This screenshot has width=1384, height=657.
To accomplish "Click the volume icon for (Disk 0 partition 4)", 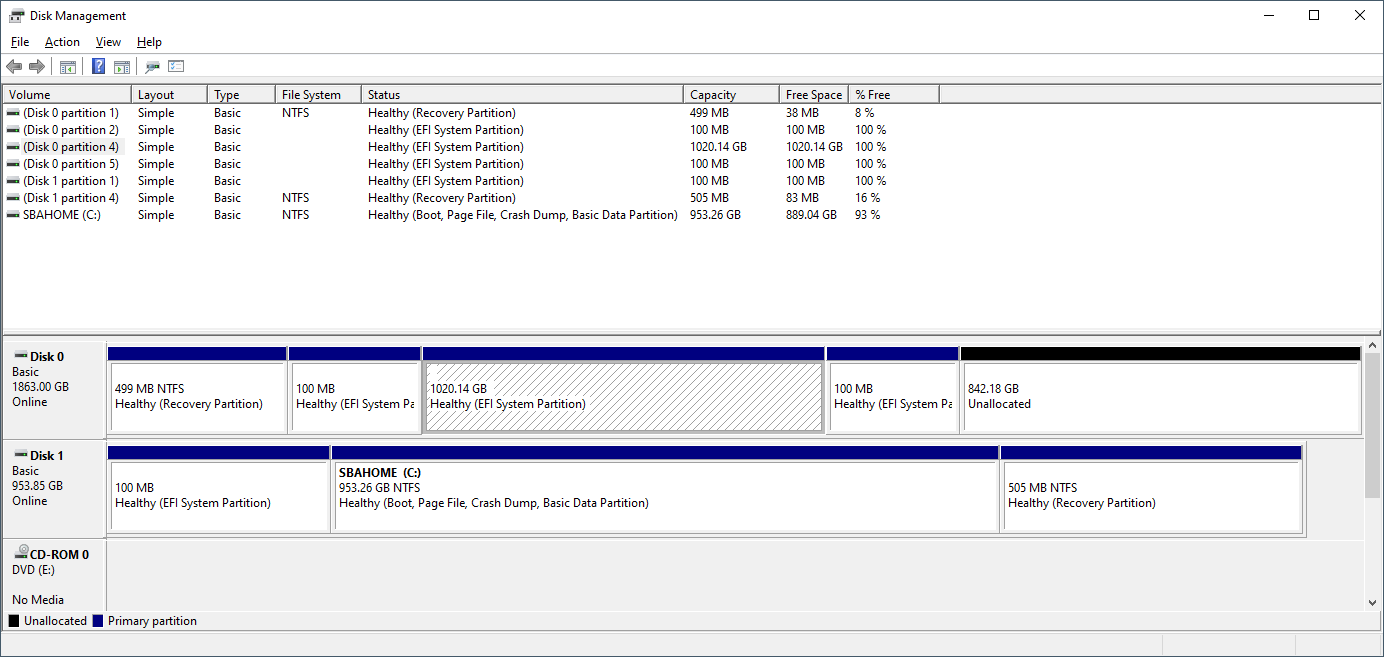I will tap(13, 147).
